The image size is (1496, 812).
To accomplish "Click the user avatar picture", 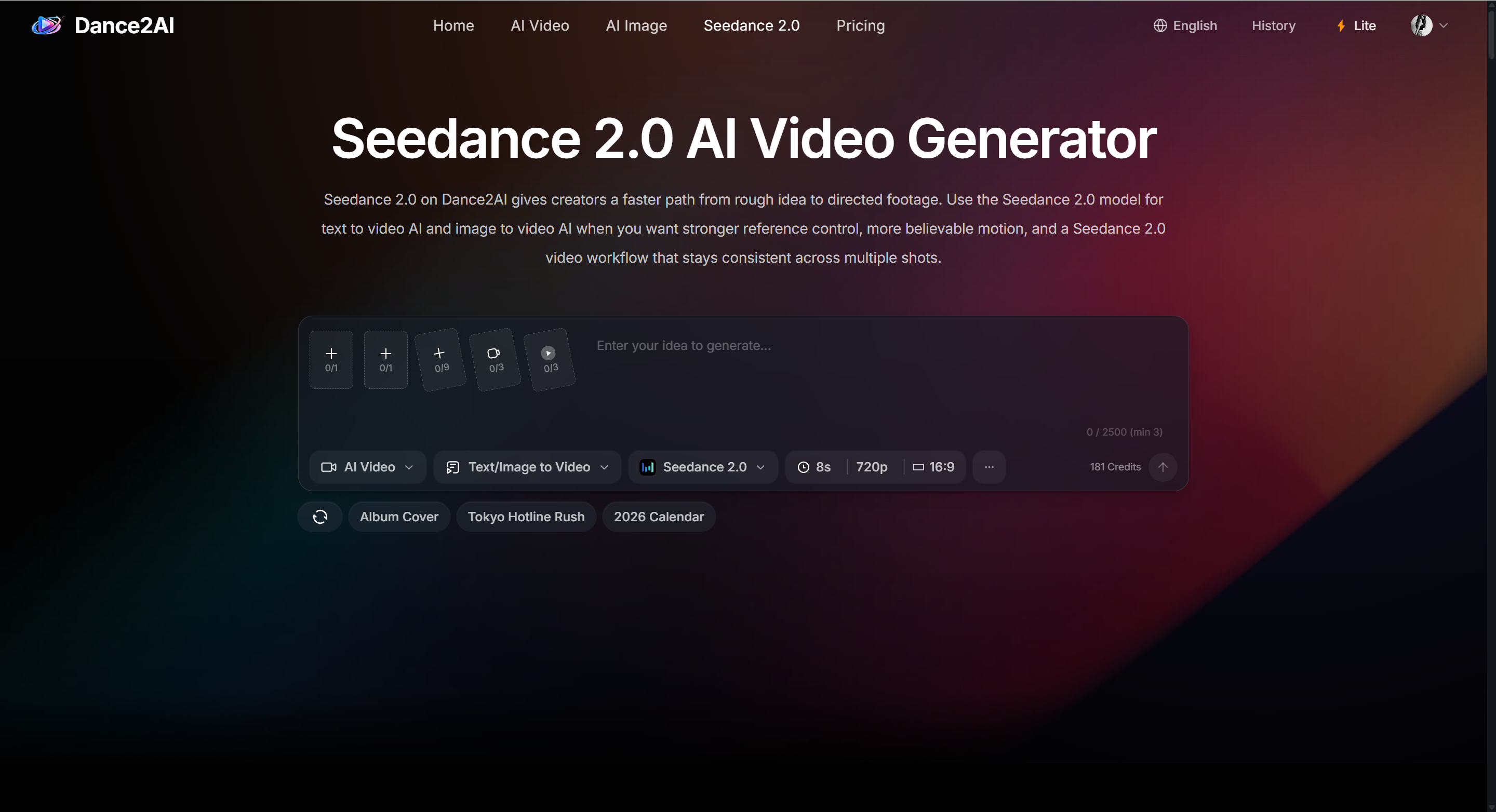I will tap(1421, 25).
